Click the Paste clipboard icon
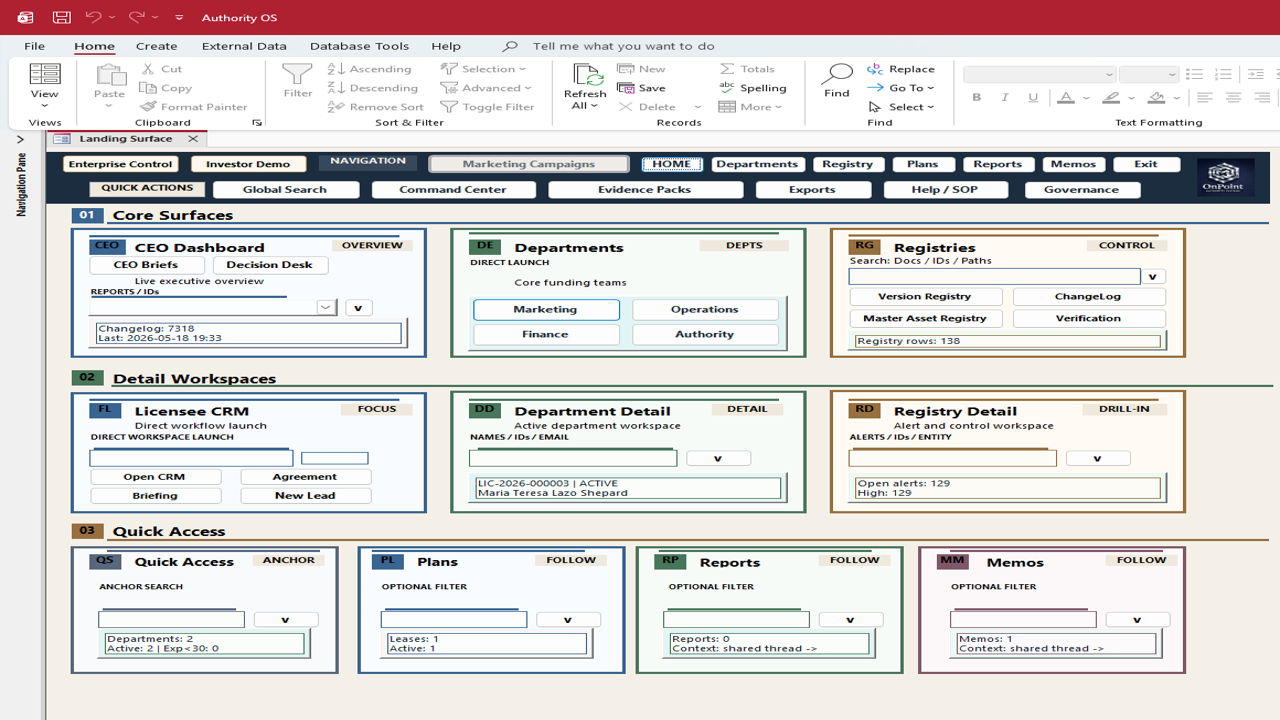 click(x=109, y=75)
